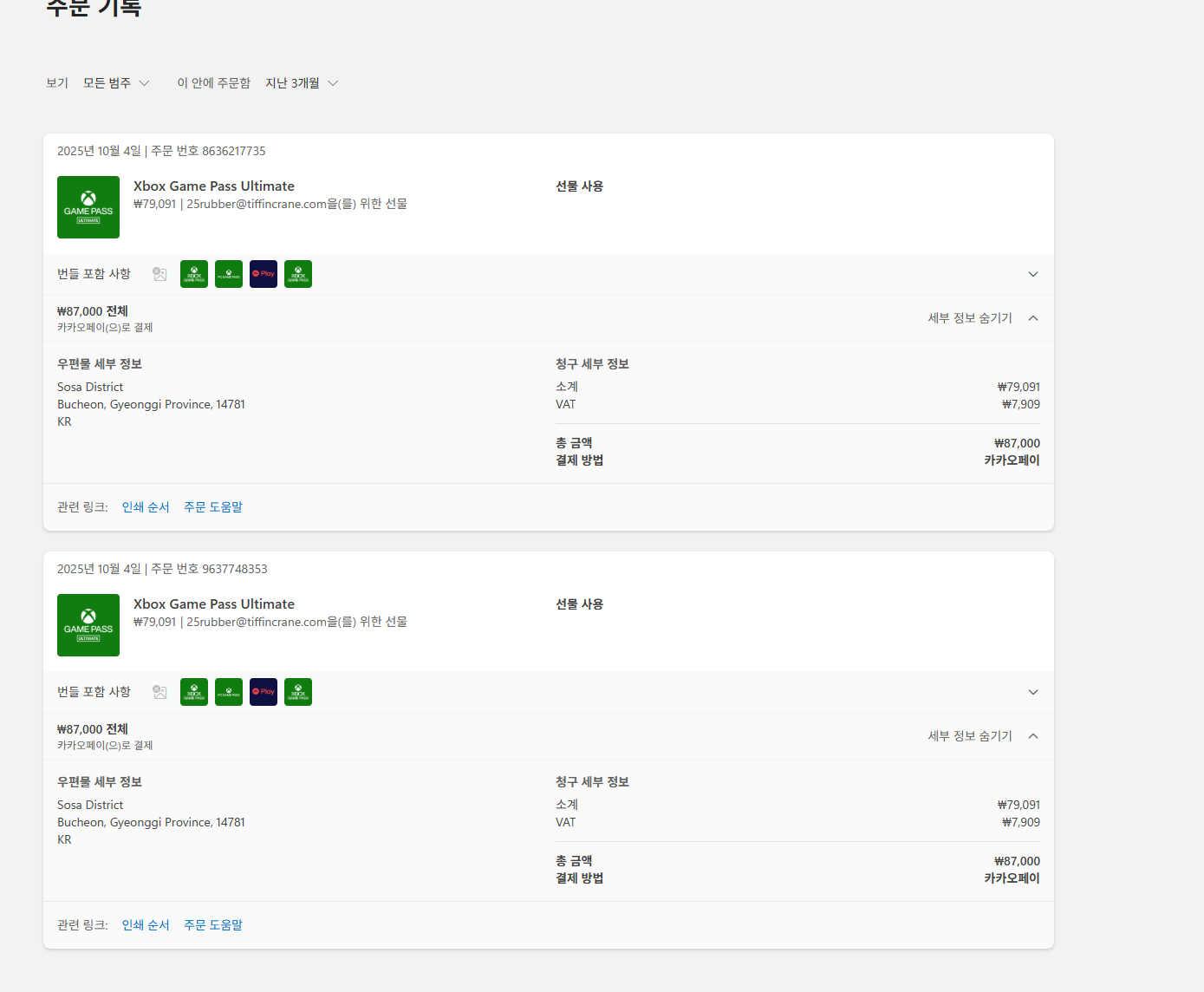Image resolution: width=1204 pixels, height=992 pixels.
Task: Click the ₩87,000 전체 total in order 8636217735
Action: pos(93,311)
